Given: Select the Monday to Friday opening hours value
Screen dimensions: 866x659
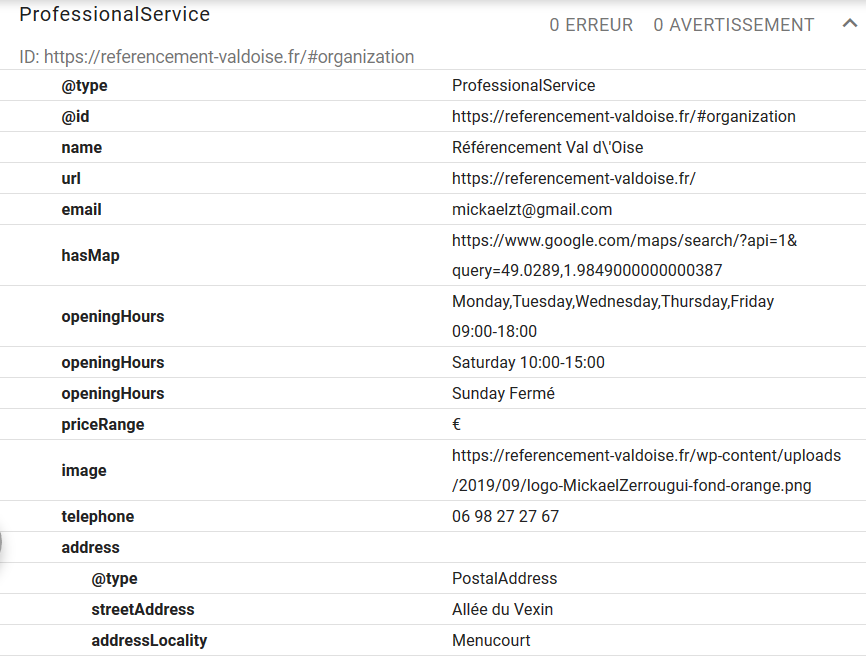Looking at the screenshot, I should [x=613, y=316].
